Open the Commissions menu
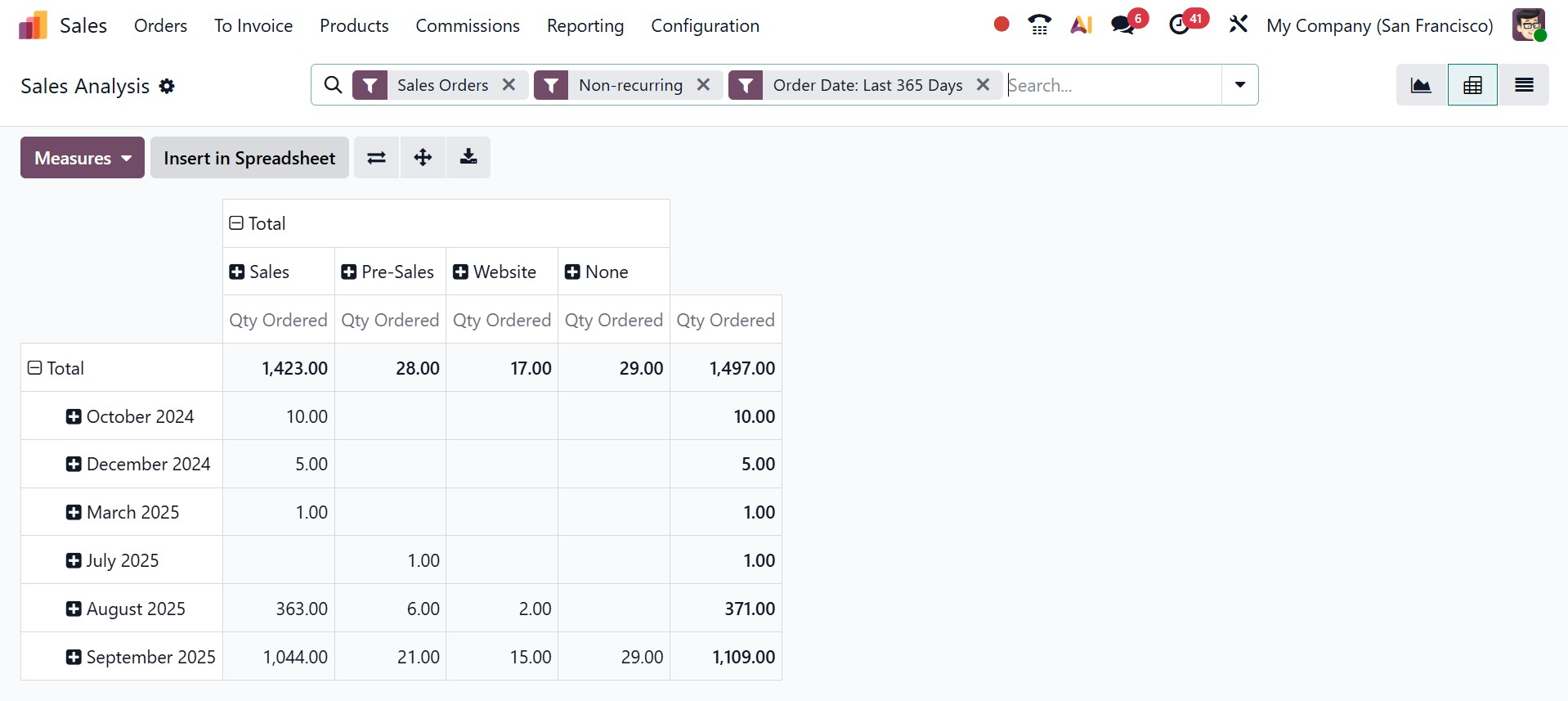This screenshot has width=1568, height=701. point(468,26)
